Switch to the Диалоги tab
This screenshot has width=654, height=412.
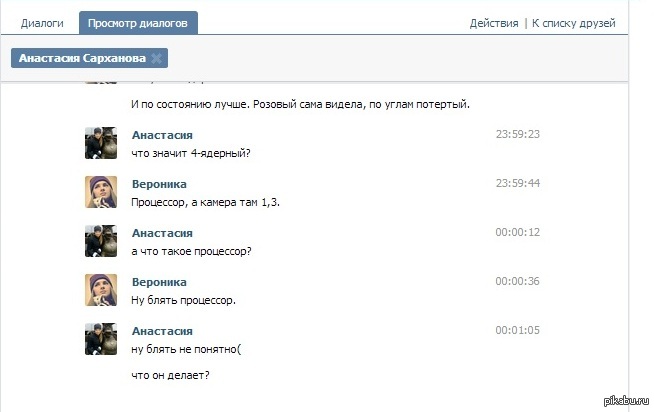pyautogui.click(x=42, y=23)
